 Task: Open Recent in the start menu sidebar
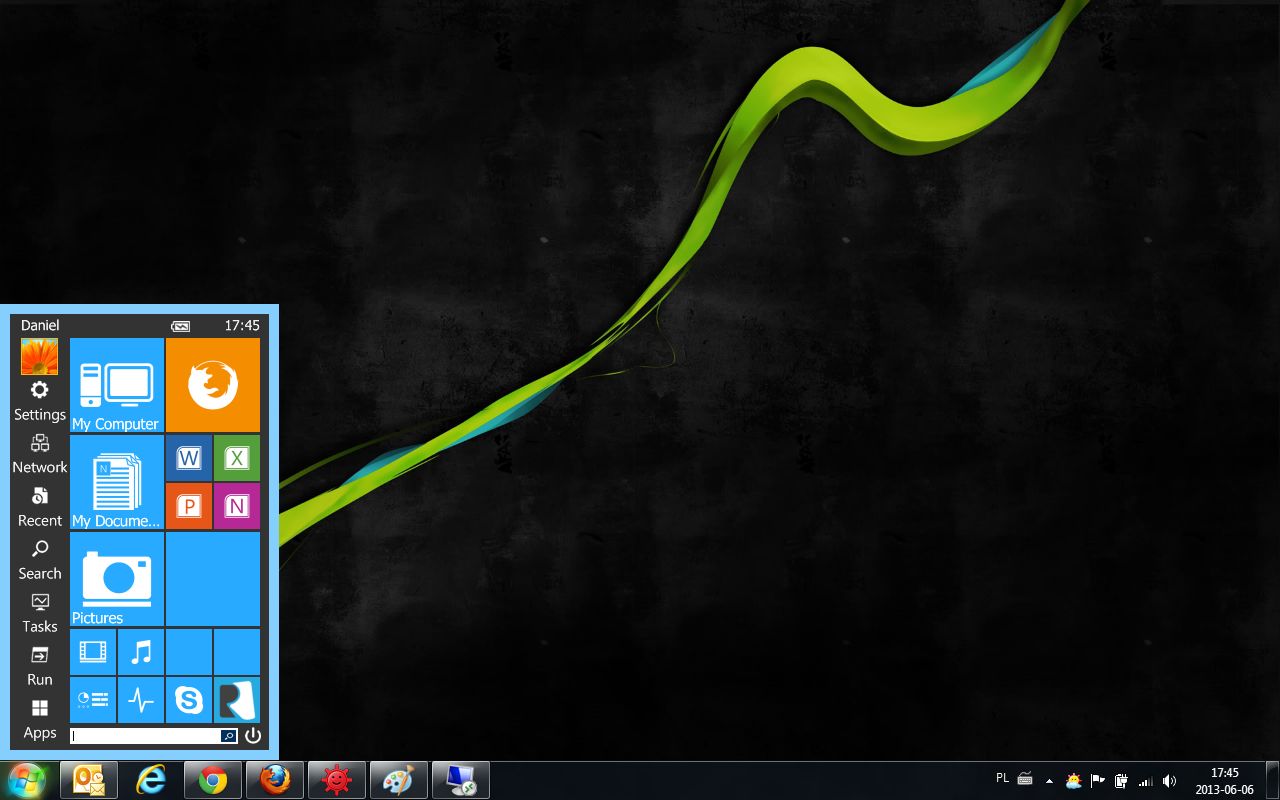coord(40,507)
